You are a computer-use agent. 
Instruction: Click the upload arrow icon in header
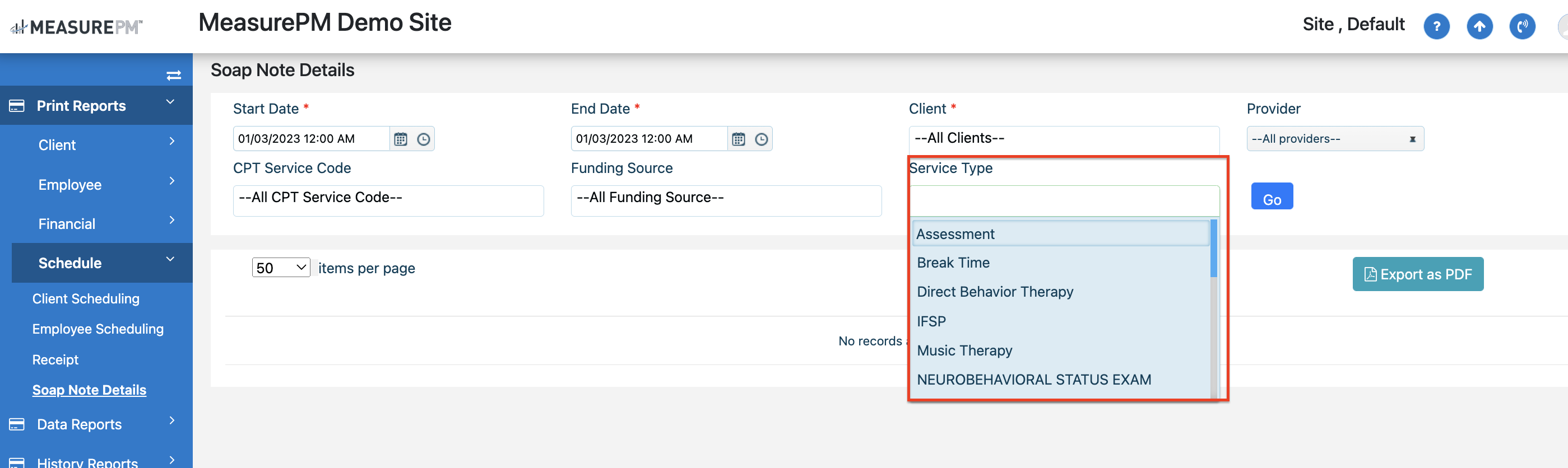[x=1480, y=26]
